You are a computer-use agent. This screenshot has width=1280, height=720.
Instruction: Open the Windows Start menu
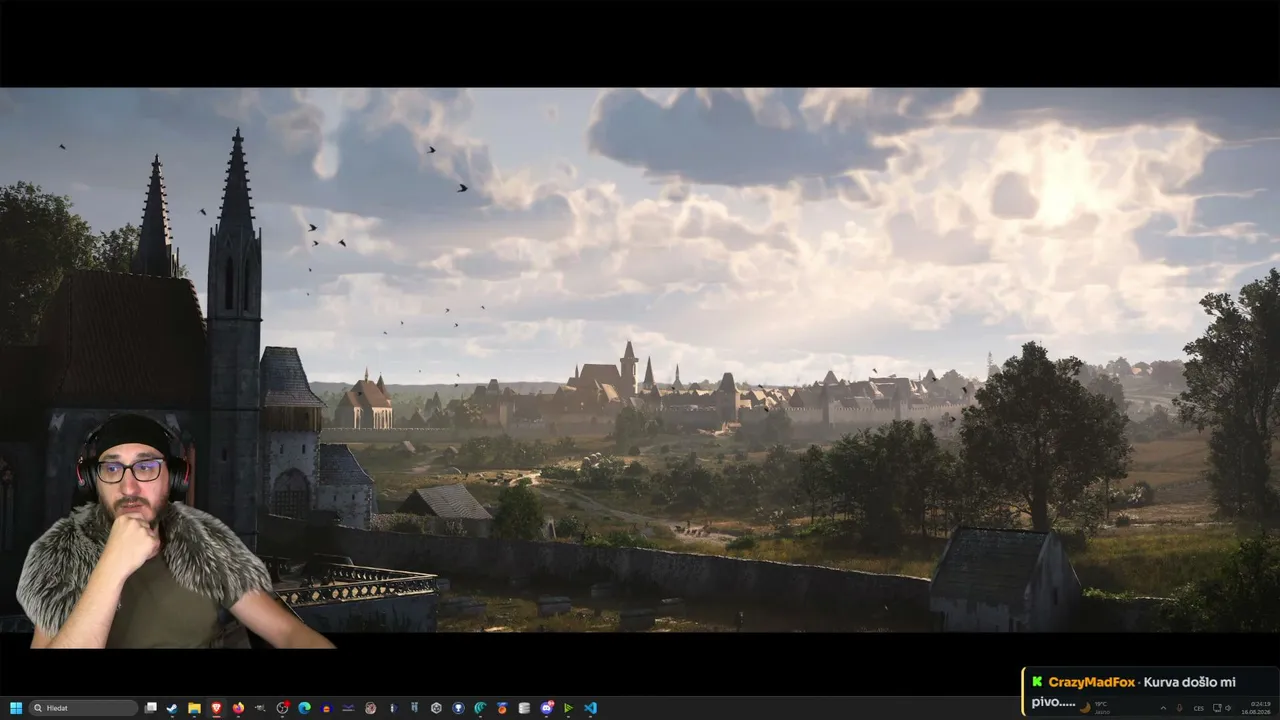(x=16, y=708)
